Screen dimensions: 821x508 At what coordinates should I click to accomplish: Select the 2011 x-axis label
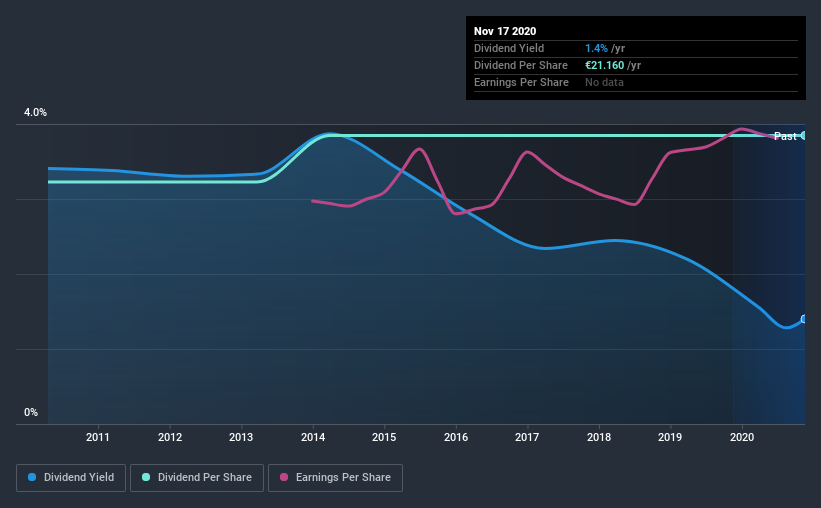pyautogui.click(x=98, y=437)
